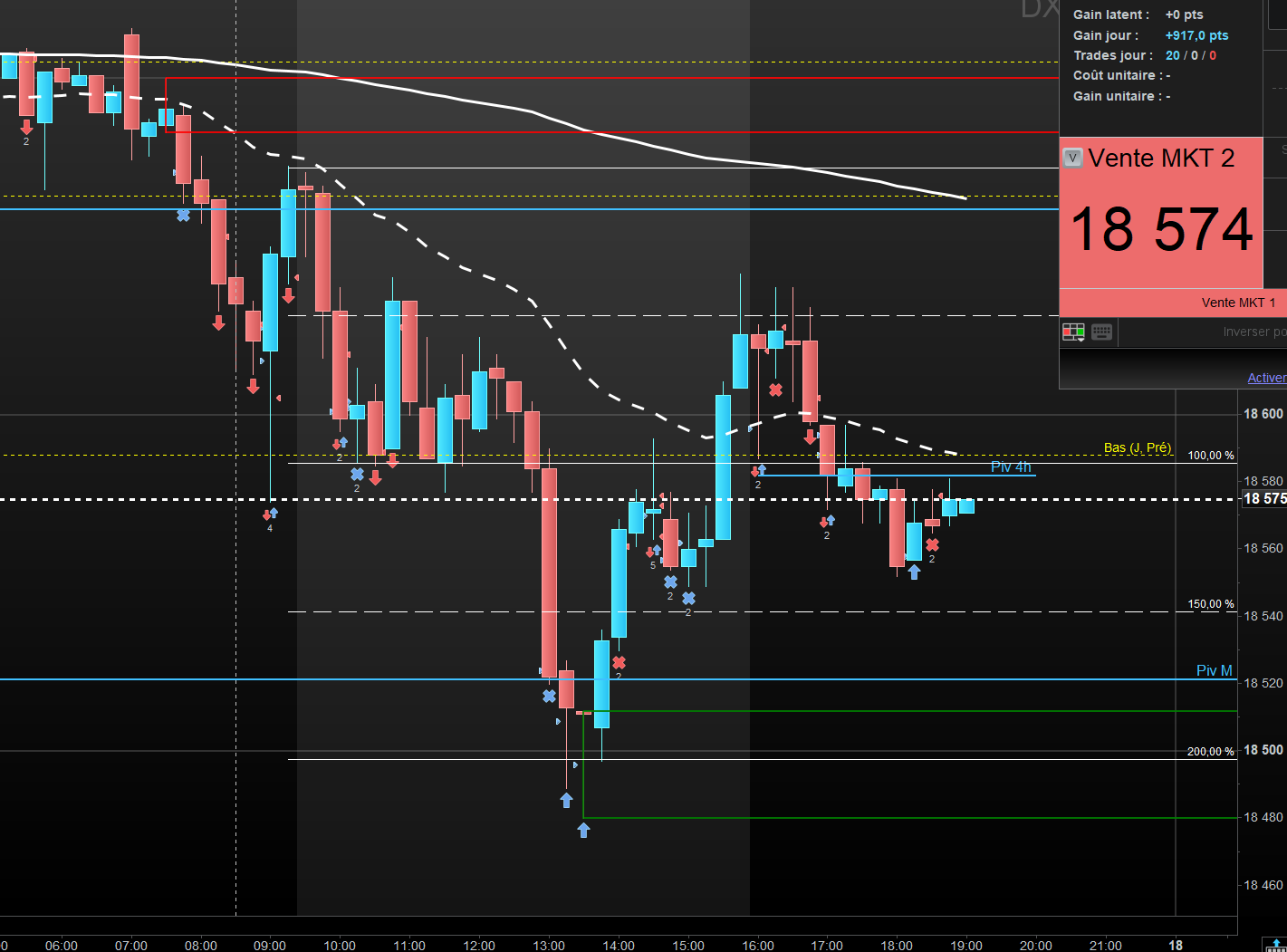
Task: Click the Gain unitaire line
Action: [x=1122, y=96]
